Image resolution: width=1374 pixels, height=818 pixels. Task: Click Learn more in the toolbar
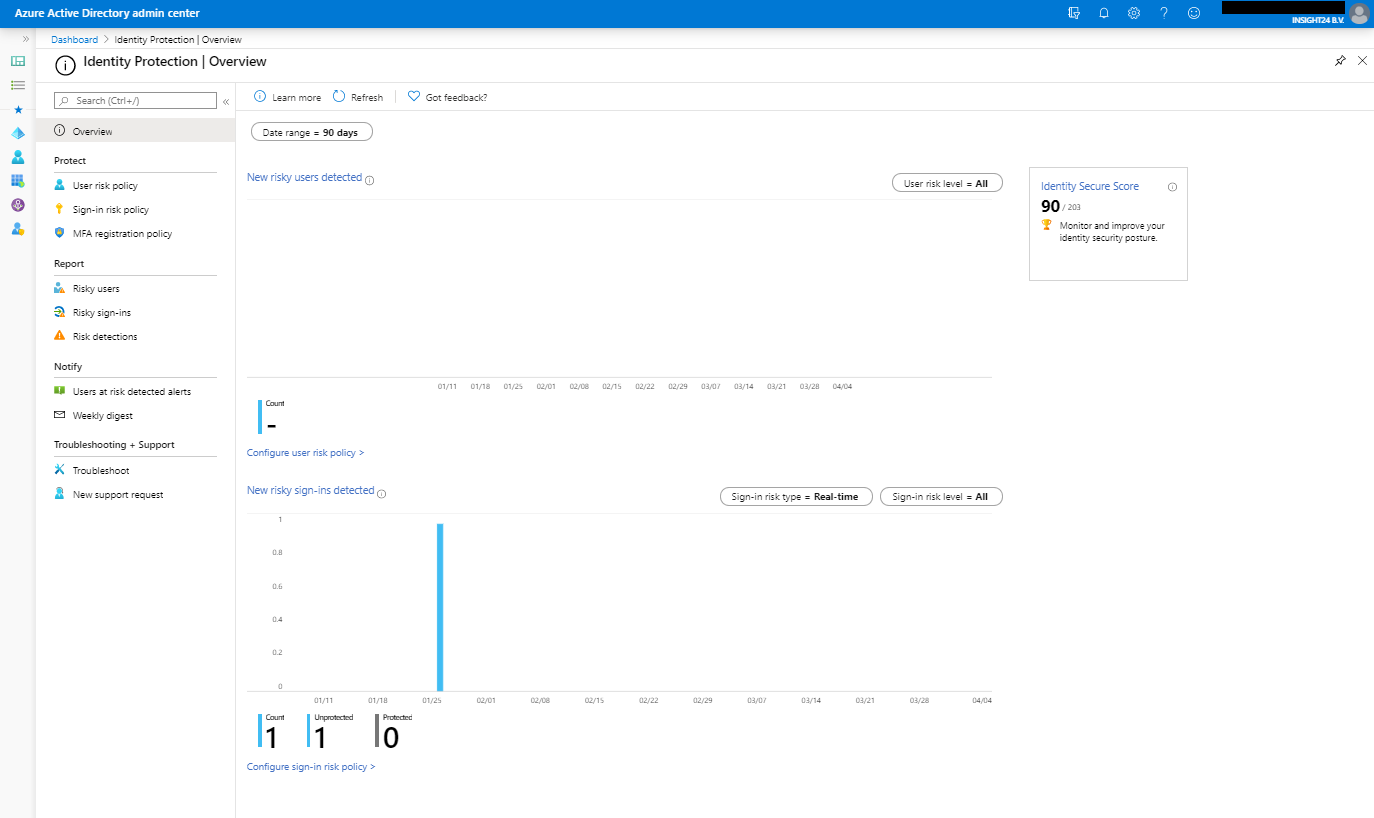pyautogui.click(x=288, y=97)
